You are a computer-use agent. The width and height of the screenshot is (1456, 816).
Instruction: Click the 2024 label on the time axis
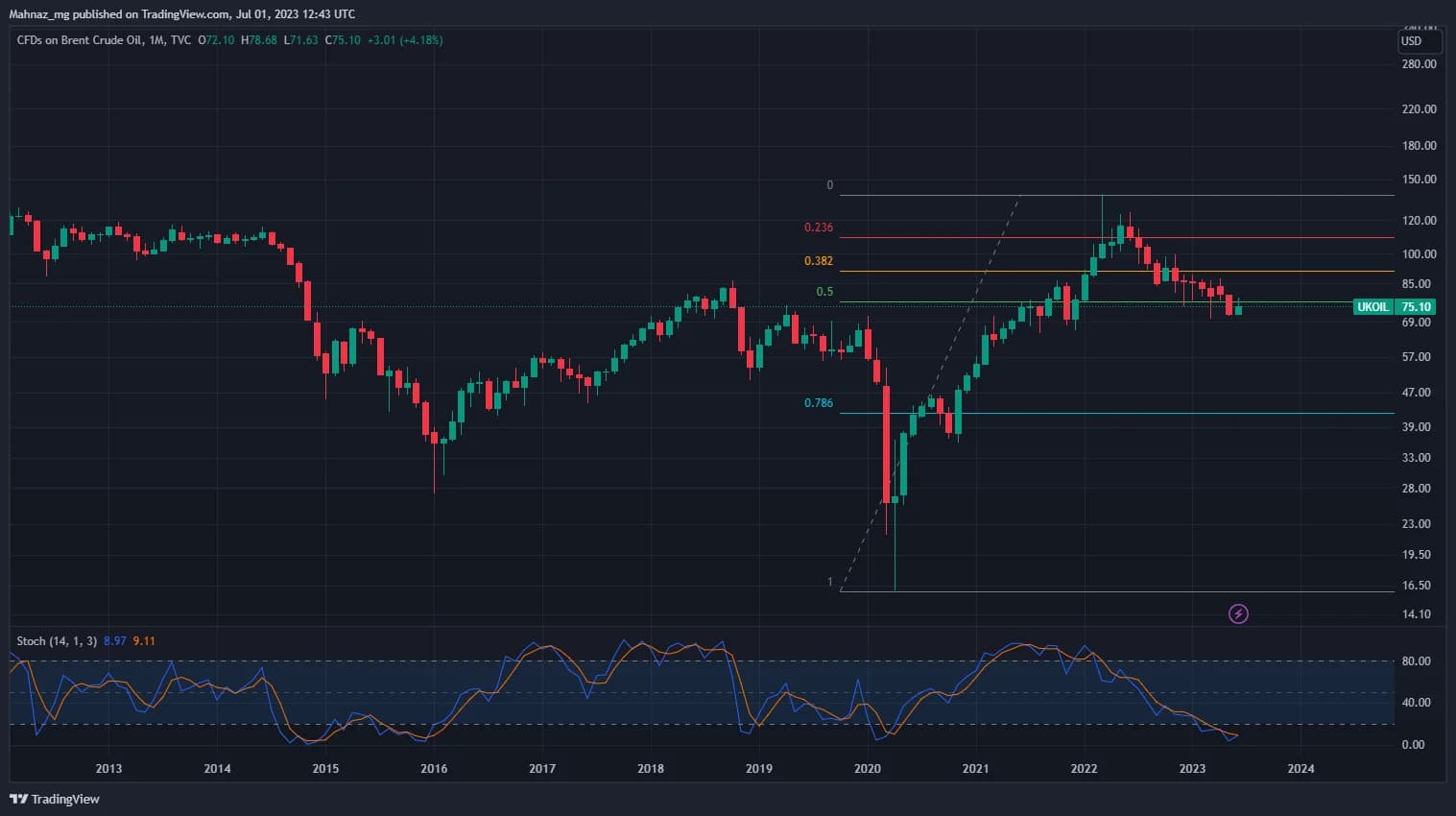click(x=1301, y=768)
